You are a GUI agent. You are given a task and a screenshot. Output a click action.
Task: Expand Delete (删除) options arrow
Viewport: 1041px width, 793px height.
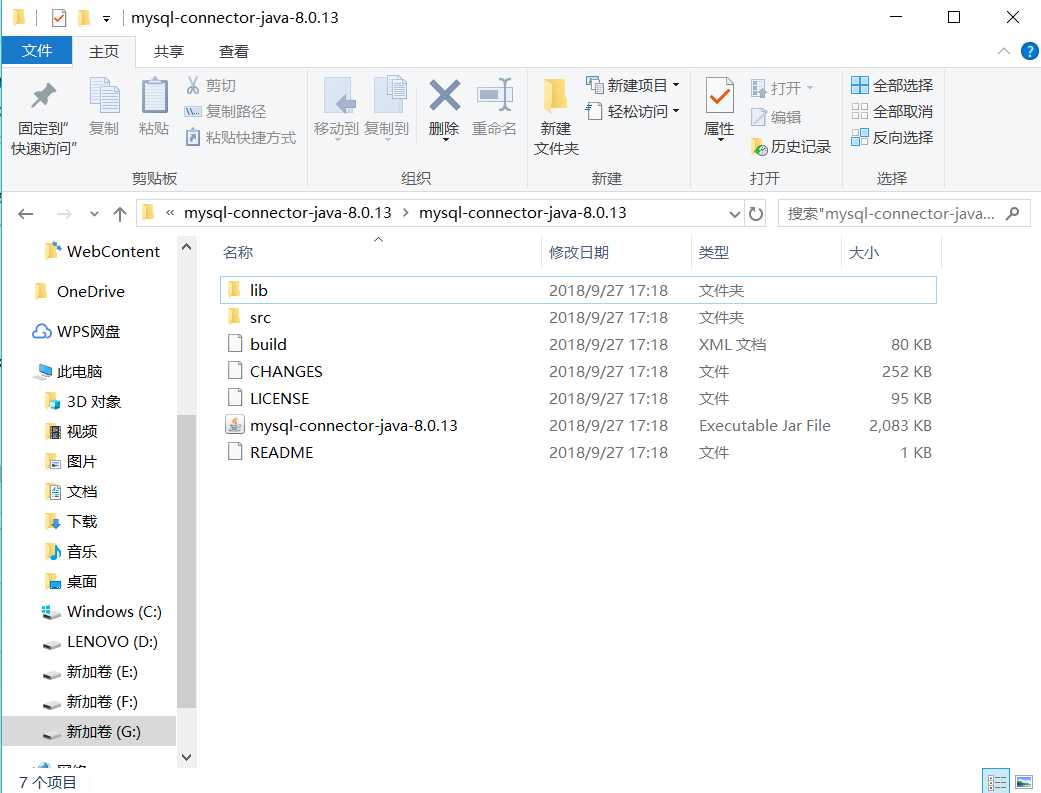(445, 139)
